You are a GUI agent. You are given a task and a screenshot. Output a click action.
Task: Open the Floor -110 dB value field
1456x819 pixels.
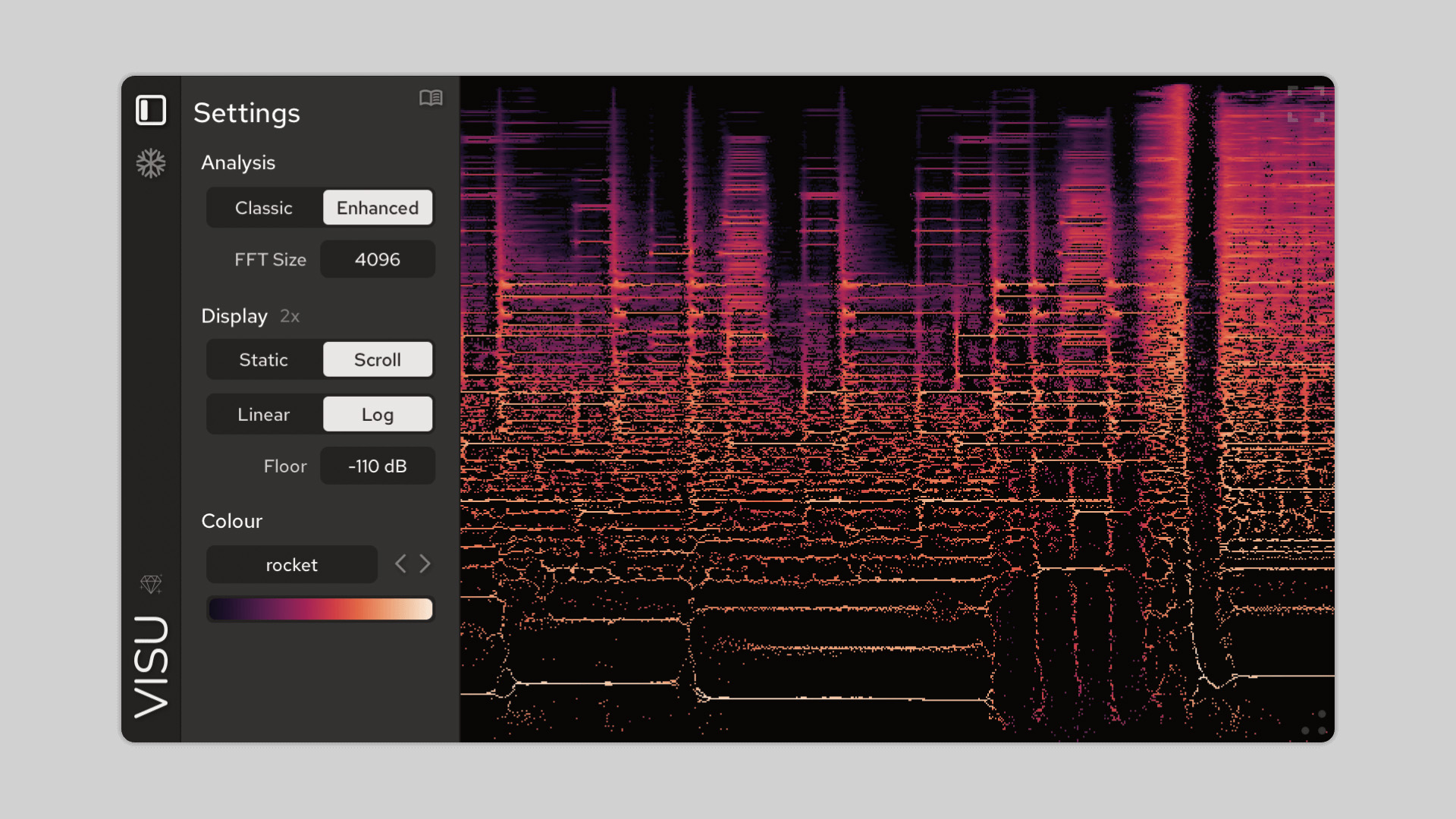(x=378, y=466)
